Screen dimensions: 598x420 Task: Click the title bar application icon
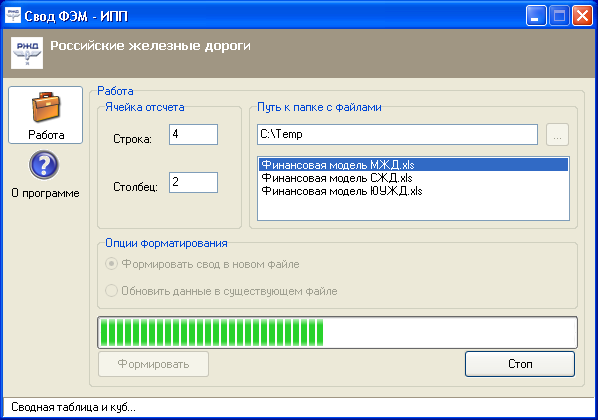pos(13,15)
